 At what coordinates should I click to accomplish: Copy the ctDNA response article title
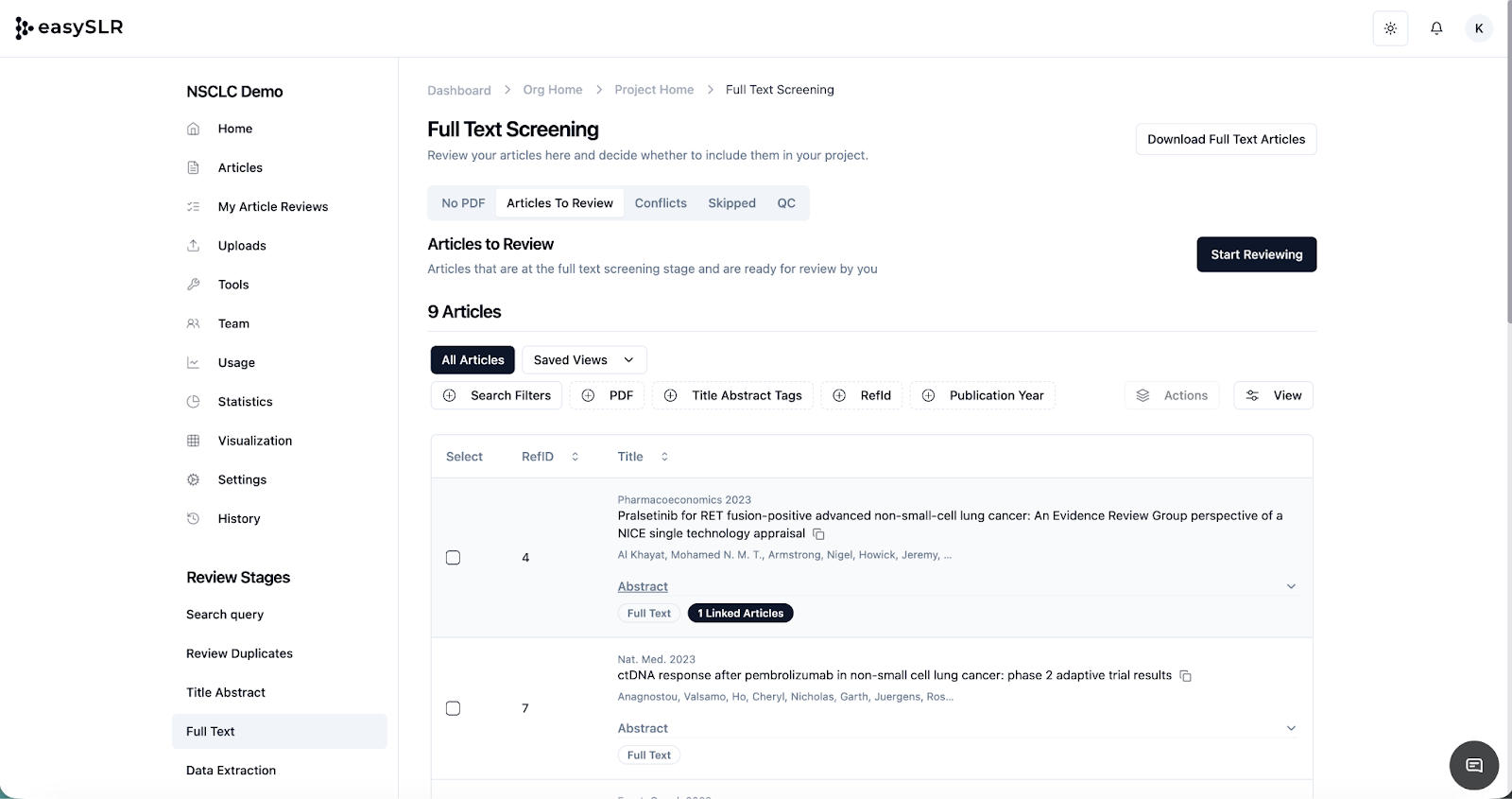point(1185,676)
